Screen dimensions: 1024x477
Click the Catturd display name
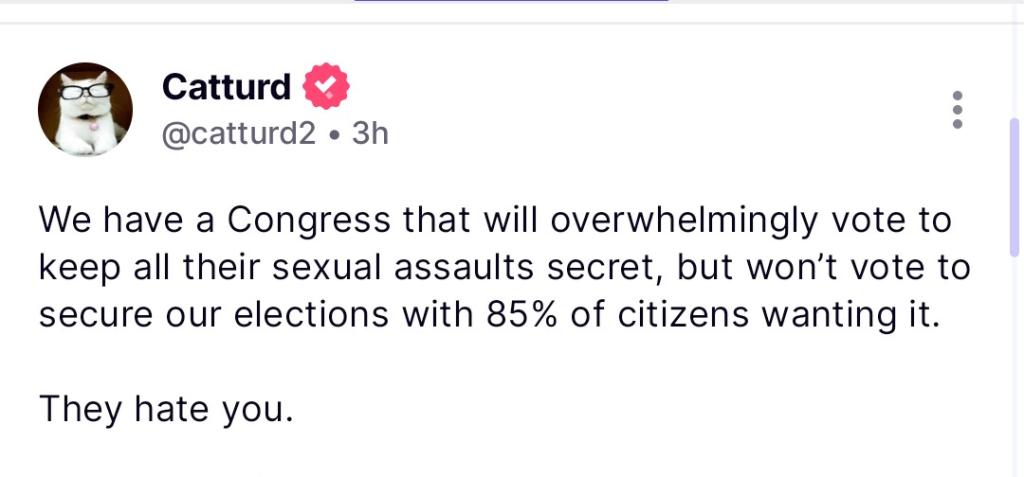226,87
